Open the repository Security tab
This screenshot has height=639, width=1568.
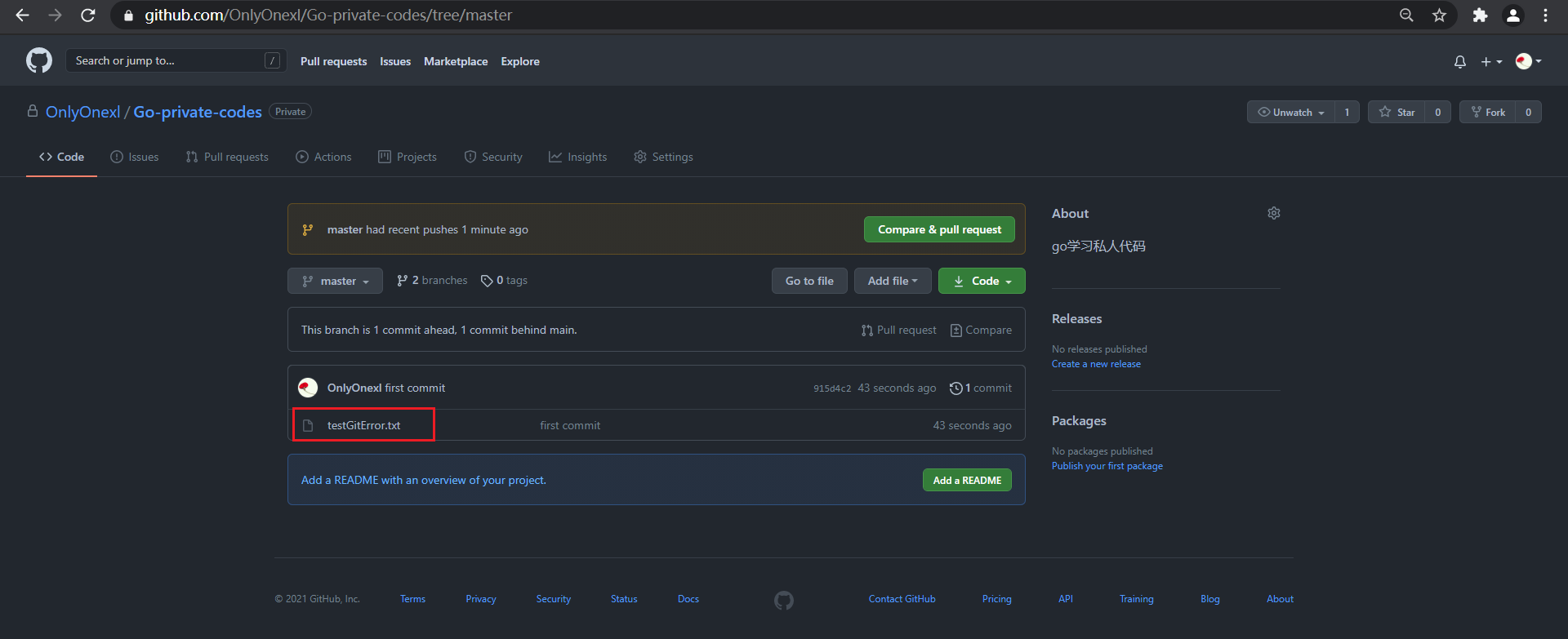point(493,157)
